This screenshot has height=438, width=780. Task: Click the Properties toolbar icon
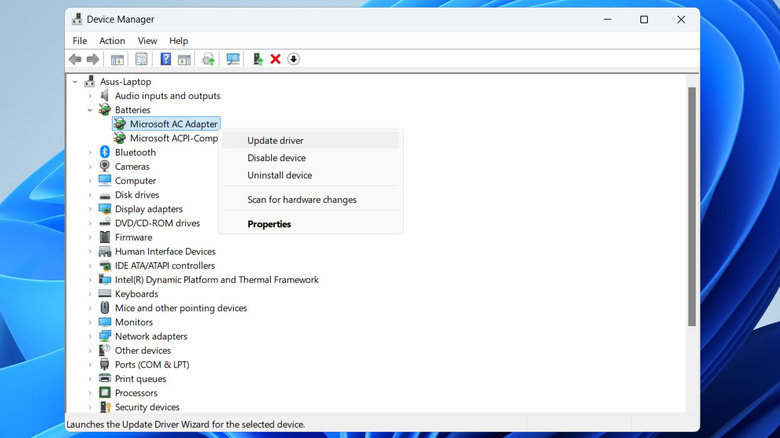coord(142,59)
